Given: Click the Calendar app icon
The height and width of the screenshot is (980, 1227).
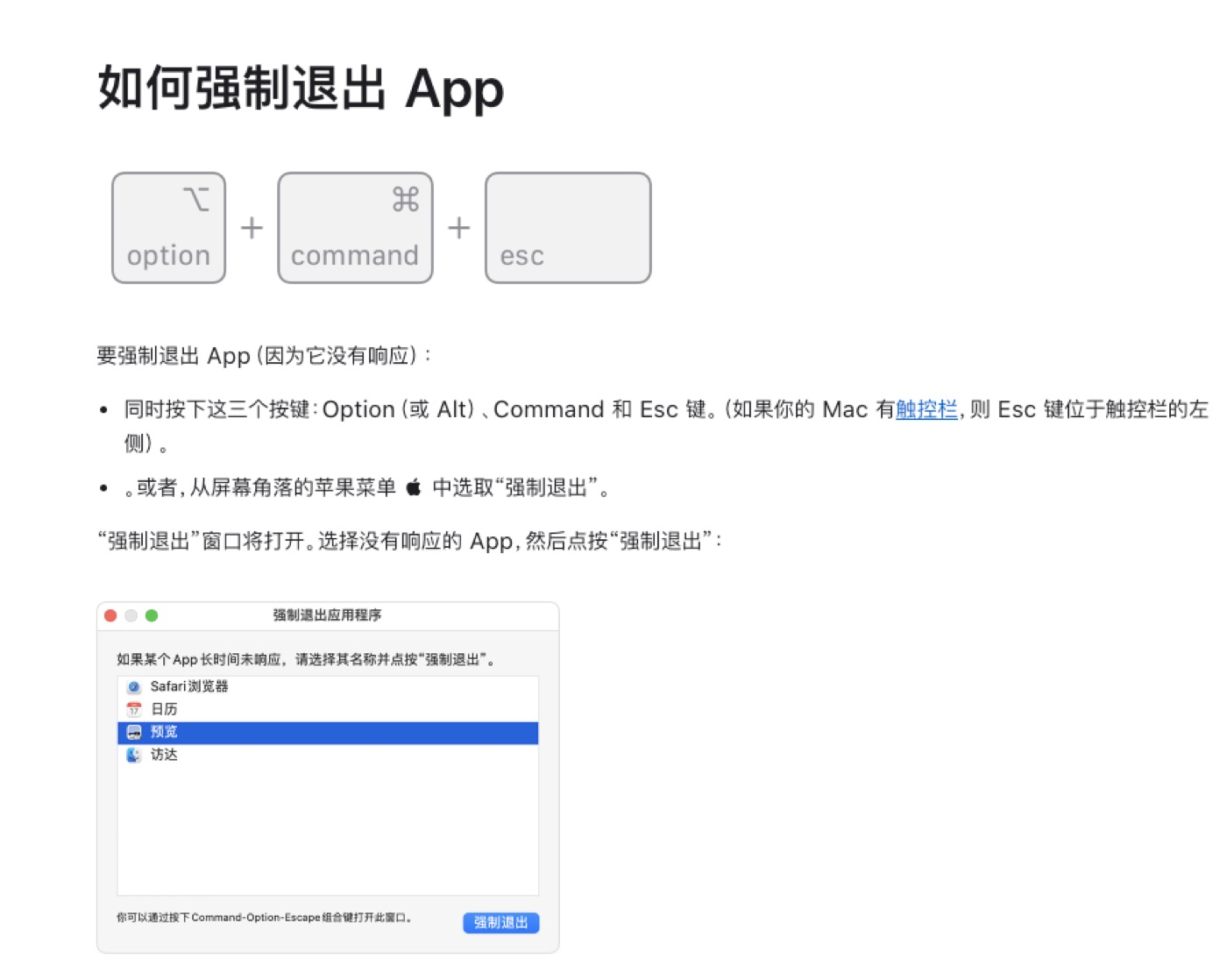Looking at the screenshot, I should click(134, 710).
